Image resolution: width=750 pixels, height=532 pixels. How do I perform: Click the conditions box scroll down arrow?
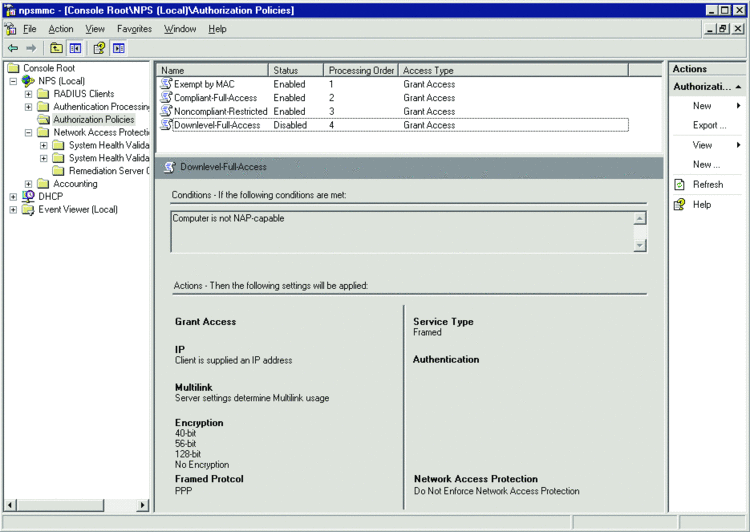pyautogui.click(x=639, y=245)
